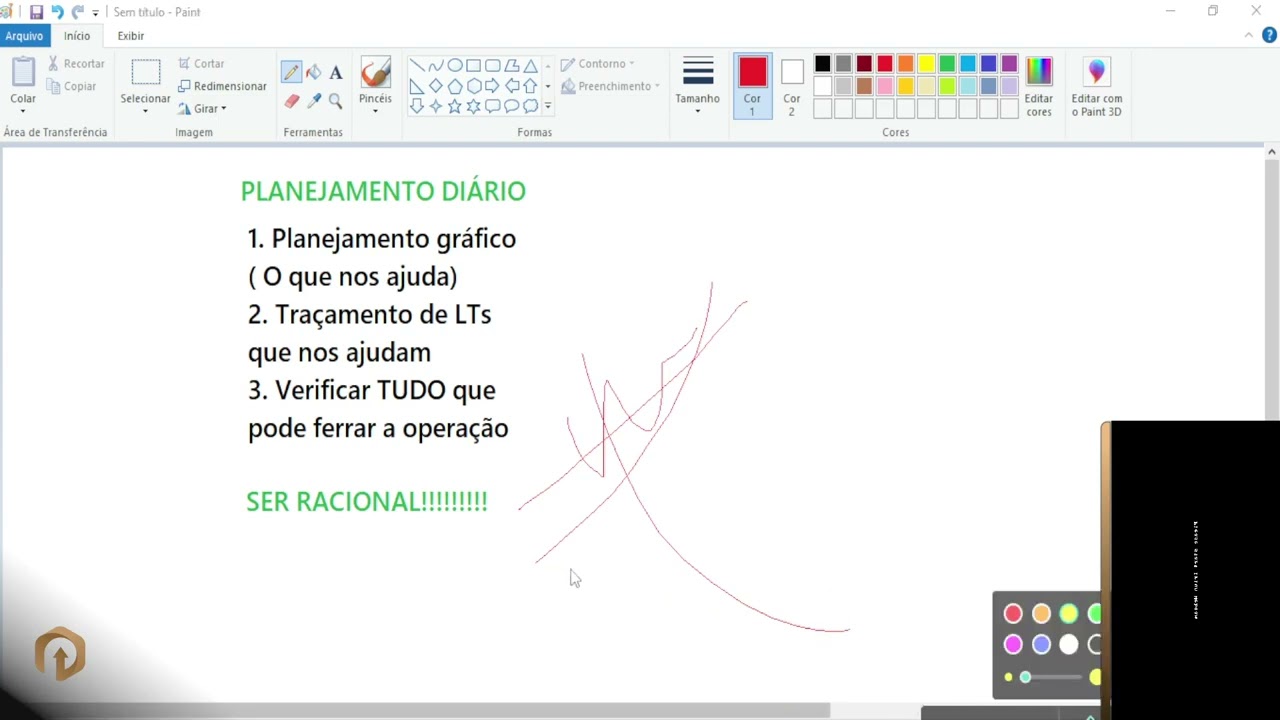Viewport: 1280px width, 720px height.
Task: Click the vertical scrollbar up arrow
Action: (1272, 152)
